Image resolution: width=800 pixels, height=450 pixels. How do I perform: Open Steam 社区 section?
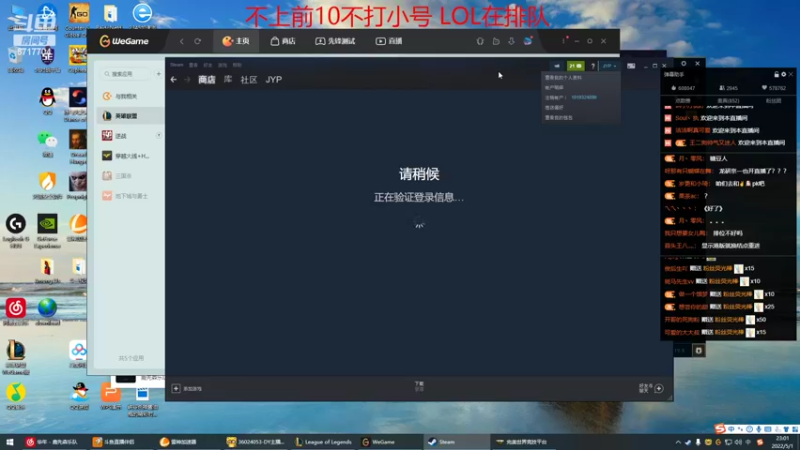pos(248,80)
